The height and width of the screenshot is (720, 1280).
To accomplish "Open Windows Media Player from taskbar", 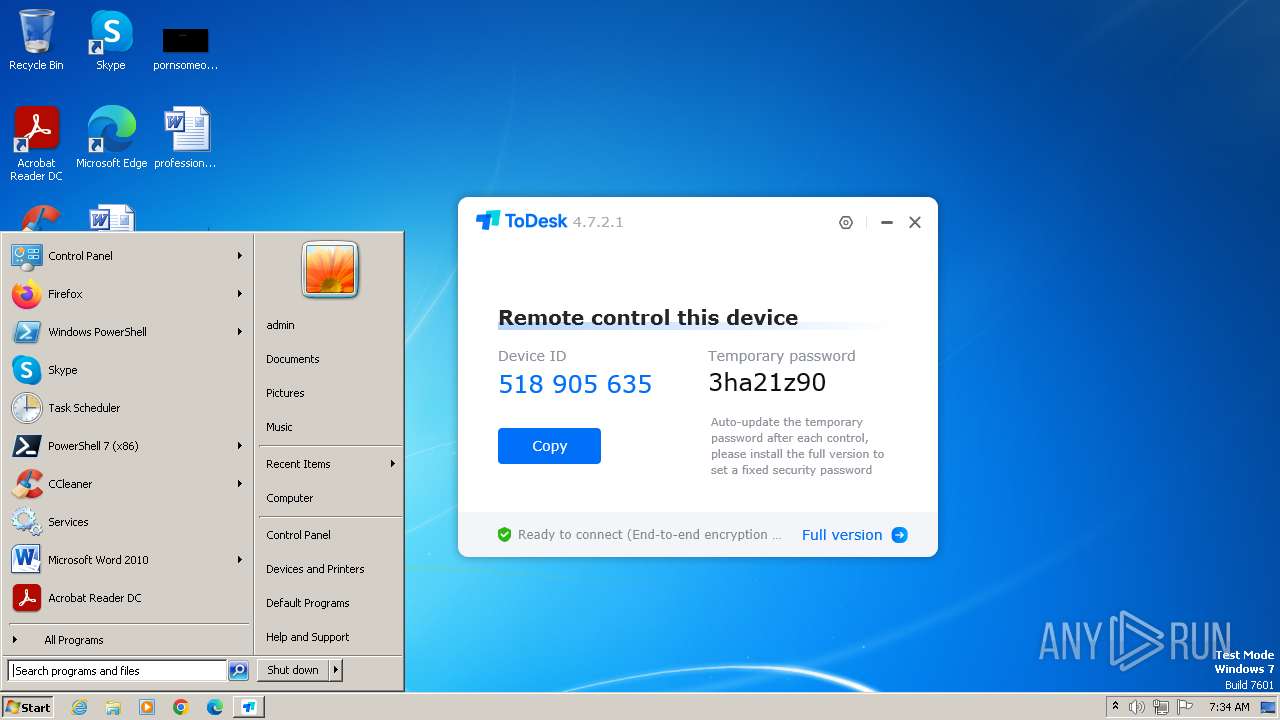I will (147, 707).
